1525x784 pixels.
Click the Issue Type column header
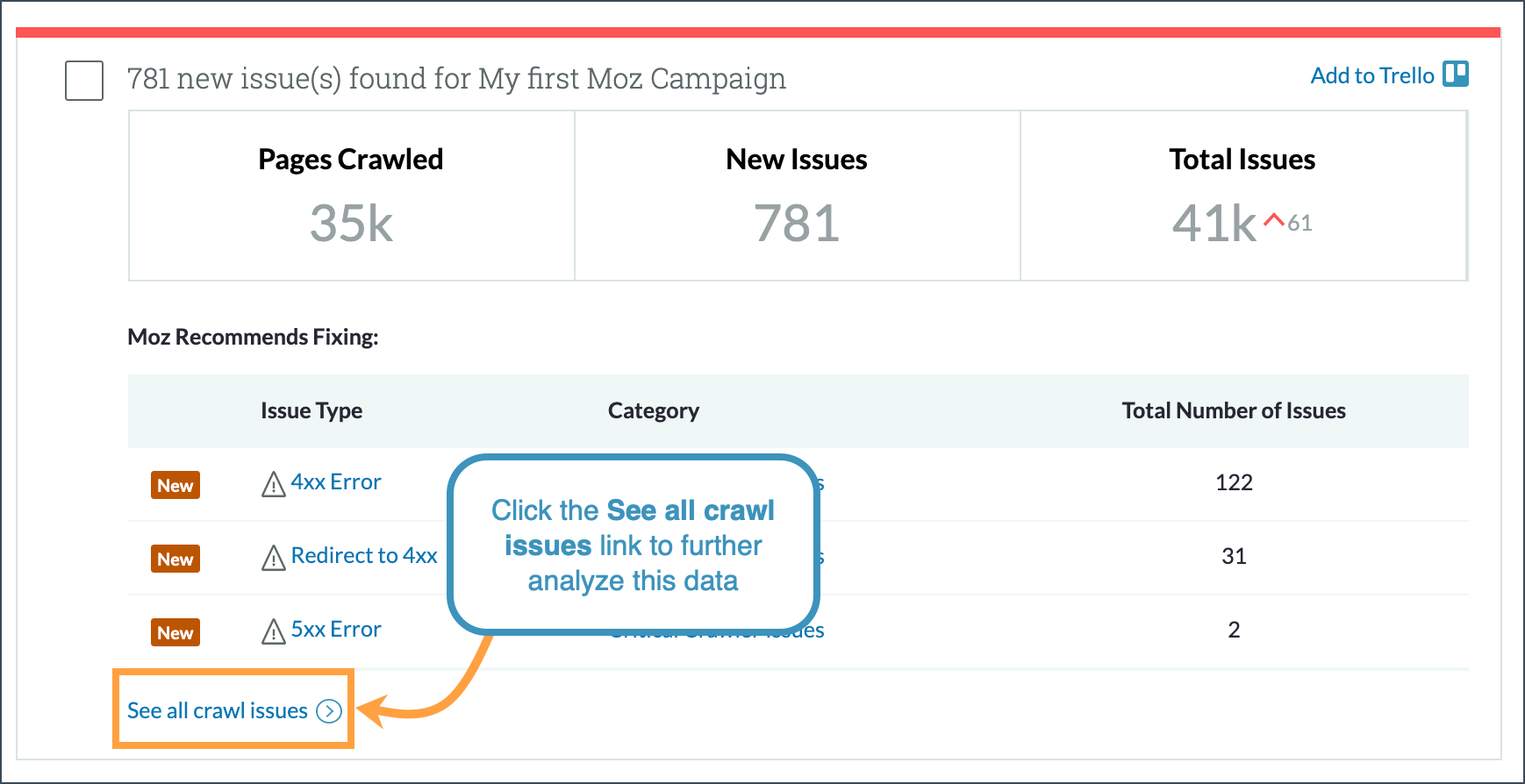[311, 410]
